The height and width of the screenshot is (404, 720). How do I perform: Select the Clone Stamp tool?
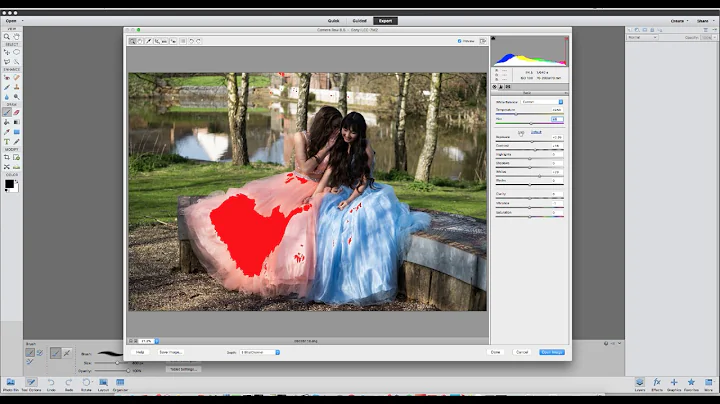(x=17, y=87)
